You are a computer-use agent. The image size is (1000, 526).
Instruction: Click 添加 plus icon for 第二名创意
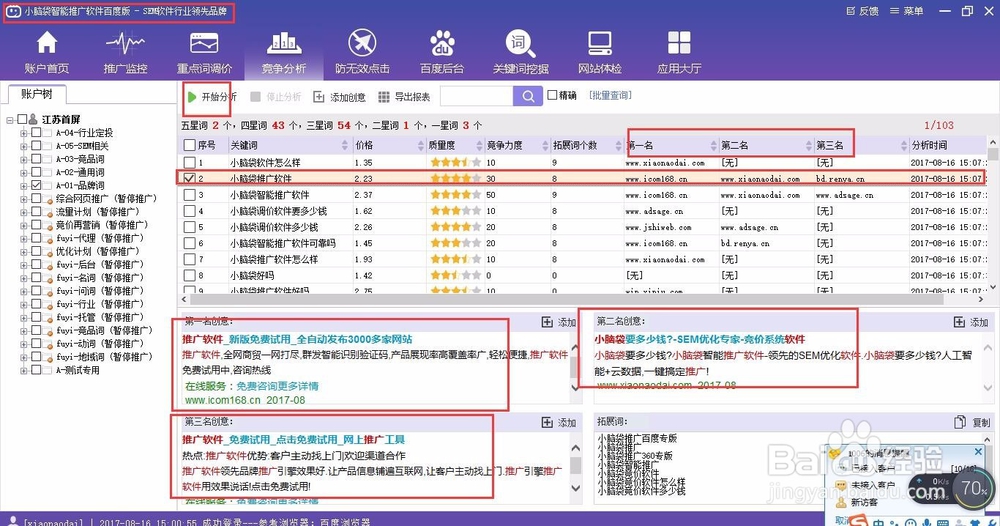(959, 322)
